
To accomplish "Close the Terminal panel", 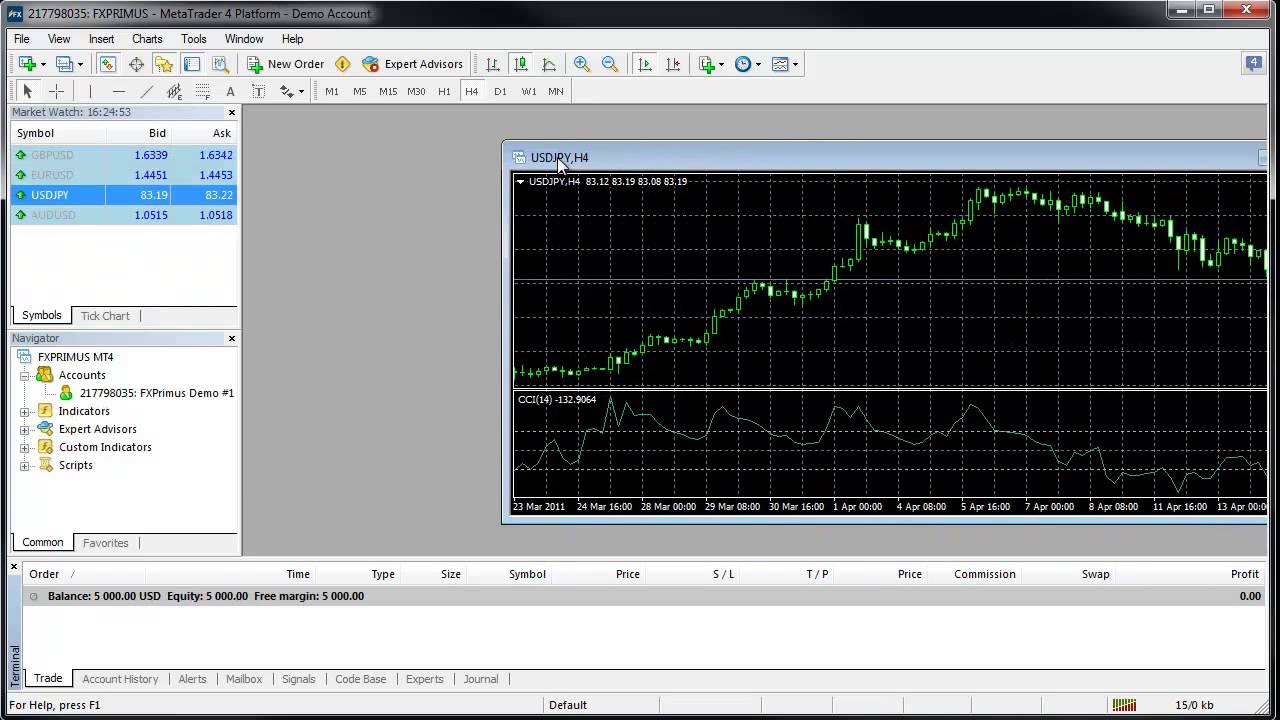I will 14,568.
